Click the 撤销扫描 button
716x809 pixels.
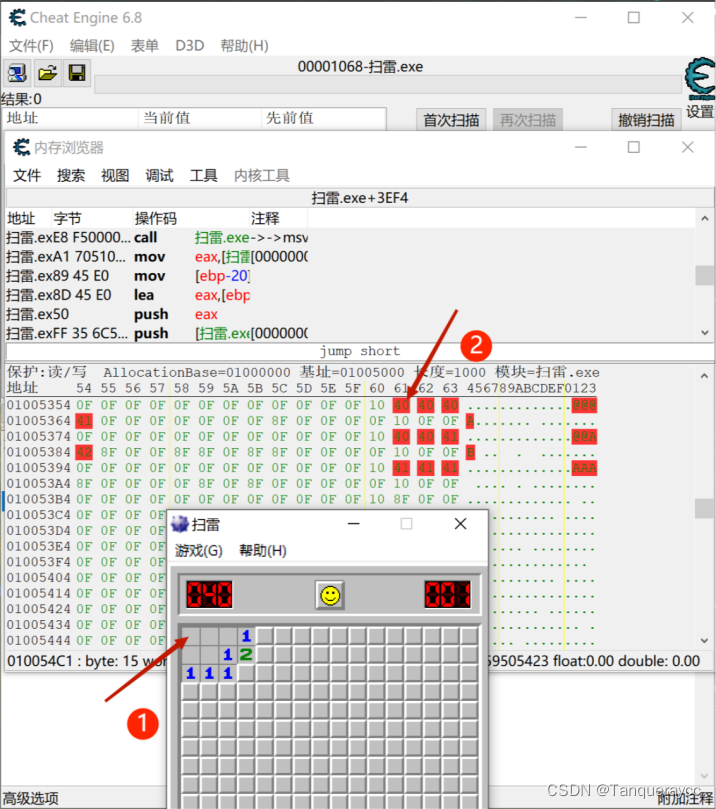[646, 120]
